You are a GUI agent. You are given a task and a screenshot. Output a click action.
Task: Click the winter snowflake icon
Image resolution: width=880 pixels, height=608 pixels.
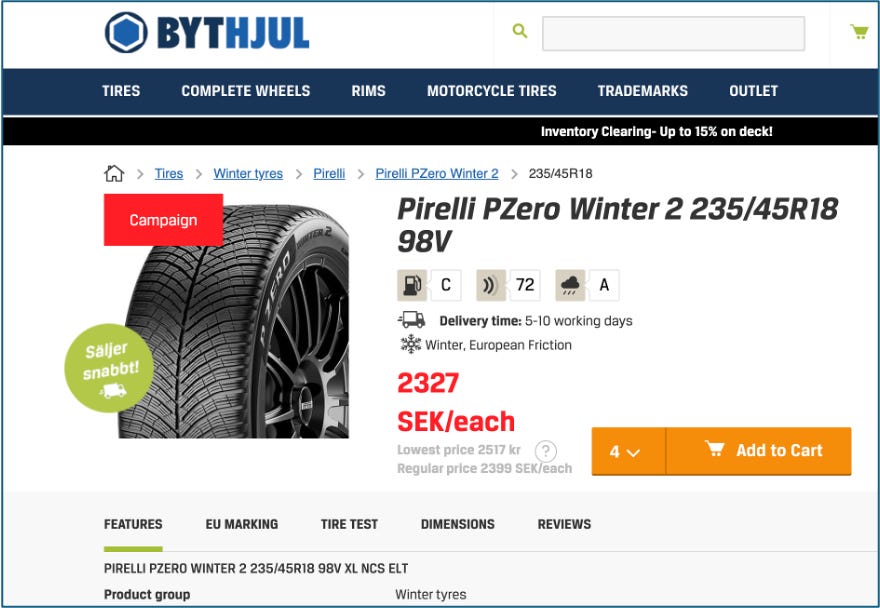[410, 344]
